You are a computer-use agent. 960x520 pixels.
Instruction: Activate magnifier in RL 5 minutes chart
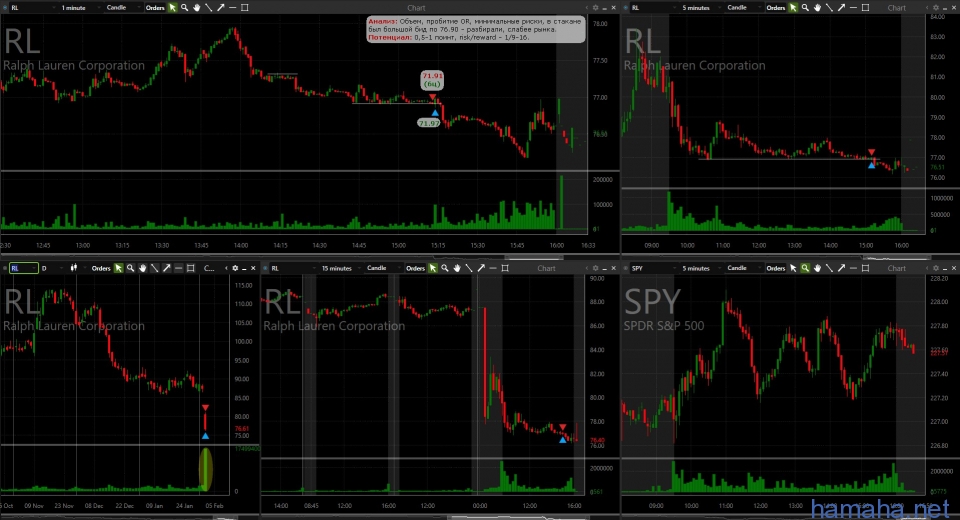(805, 7)
